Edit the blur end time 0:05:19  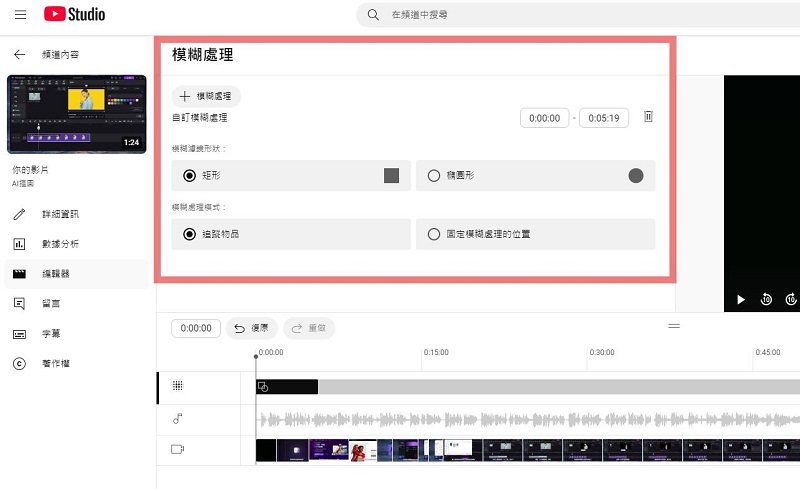pos(604,118)
